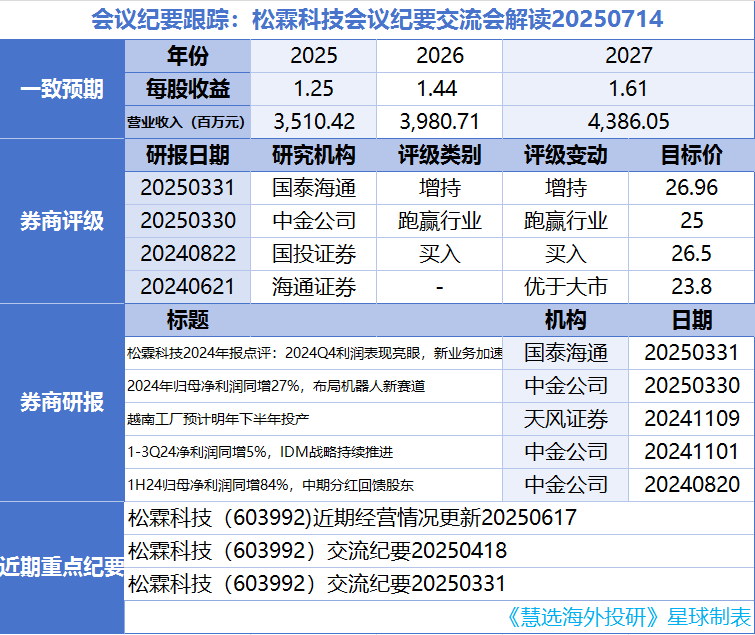
Task: Select 国投证券 institution cell
Action: [313, 254]
